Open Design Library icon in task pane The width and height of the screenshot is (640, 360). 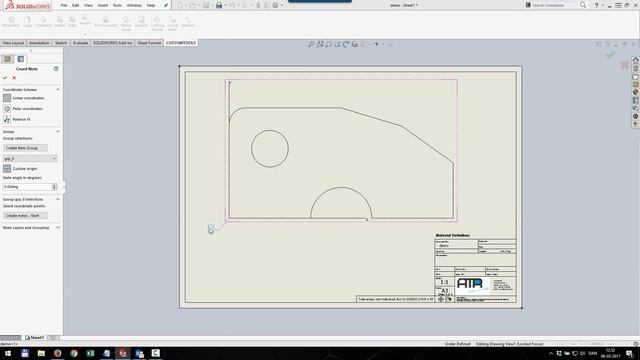636,69
